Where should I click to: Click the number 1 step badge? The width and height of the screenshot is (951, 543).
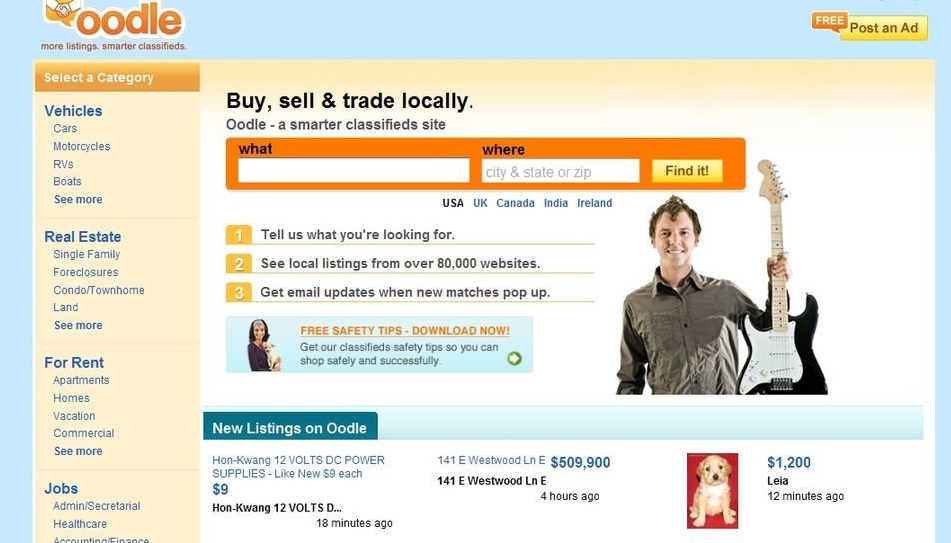coord(239,235)
